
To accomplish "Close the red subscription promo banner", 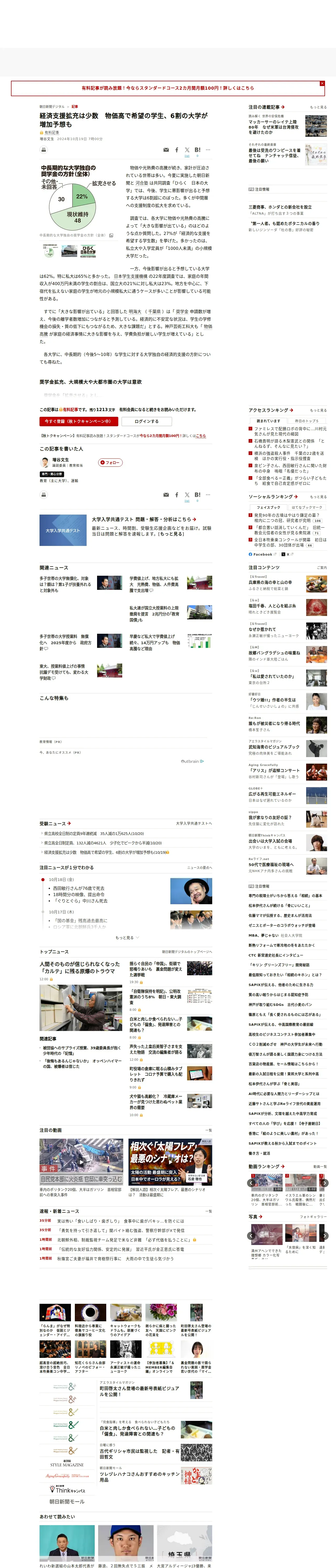I will coord(322,83).
